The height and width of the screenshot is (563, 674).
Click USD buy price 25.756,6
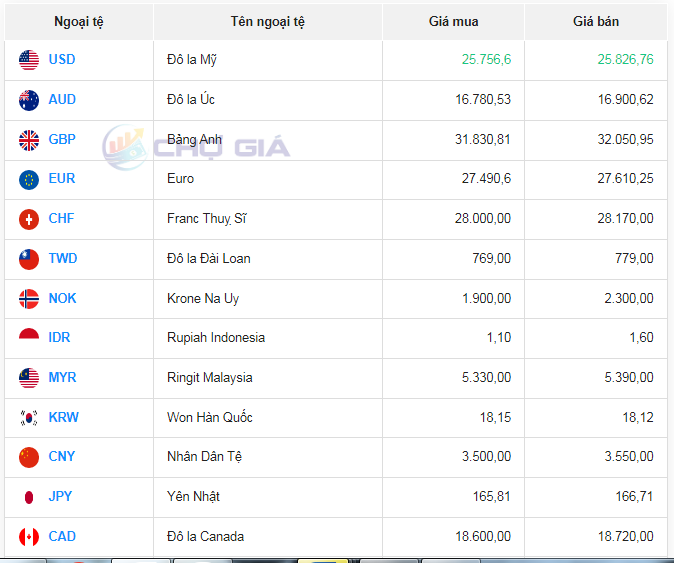click(x=487, y=59)
